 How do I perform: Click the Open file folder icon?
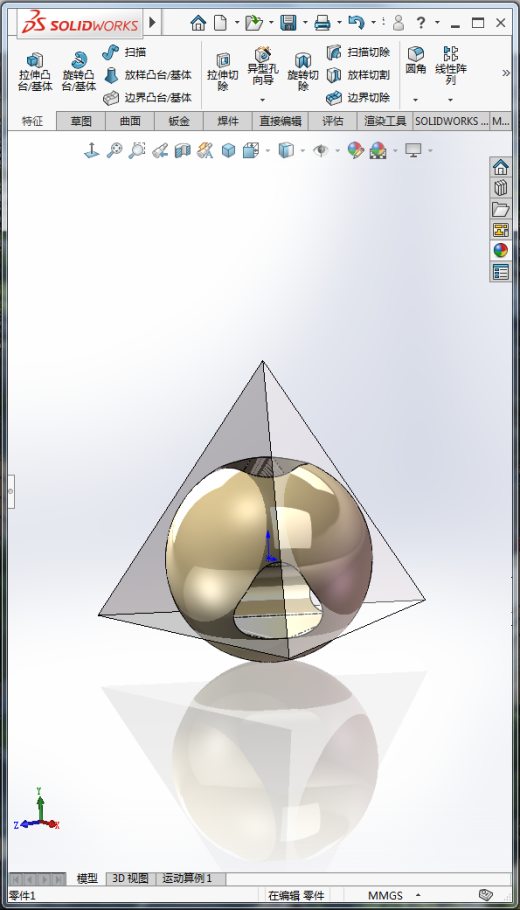click(254, 23)
